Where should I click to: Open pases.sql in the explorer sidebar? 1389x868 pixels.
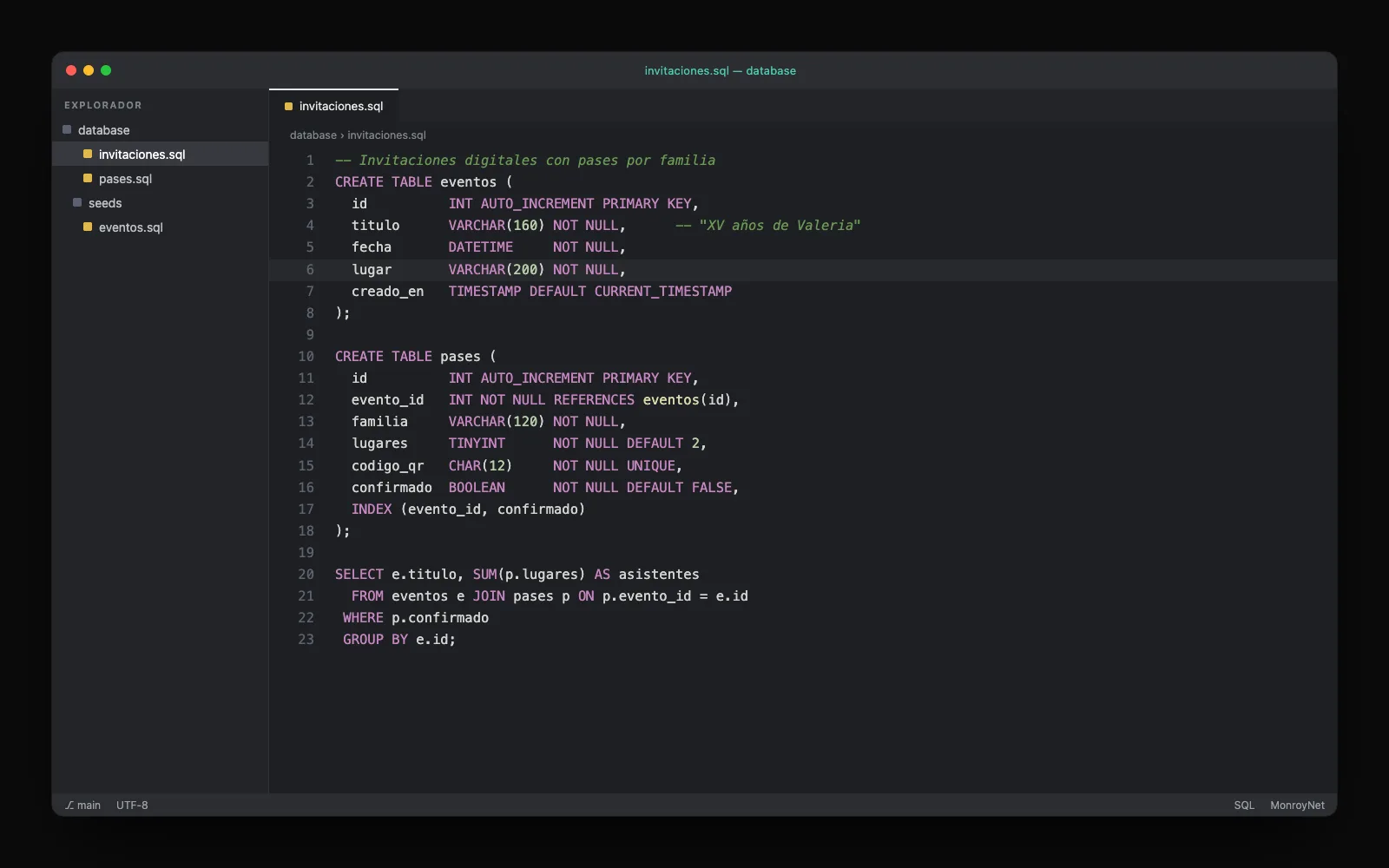pyautogui.click(x=161, y=179)
